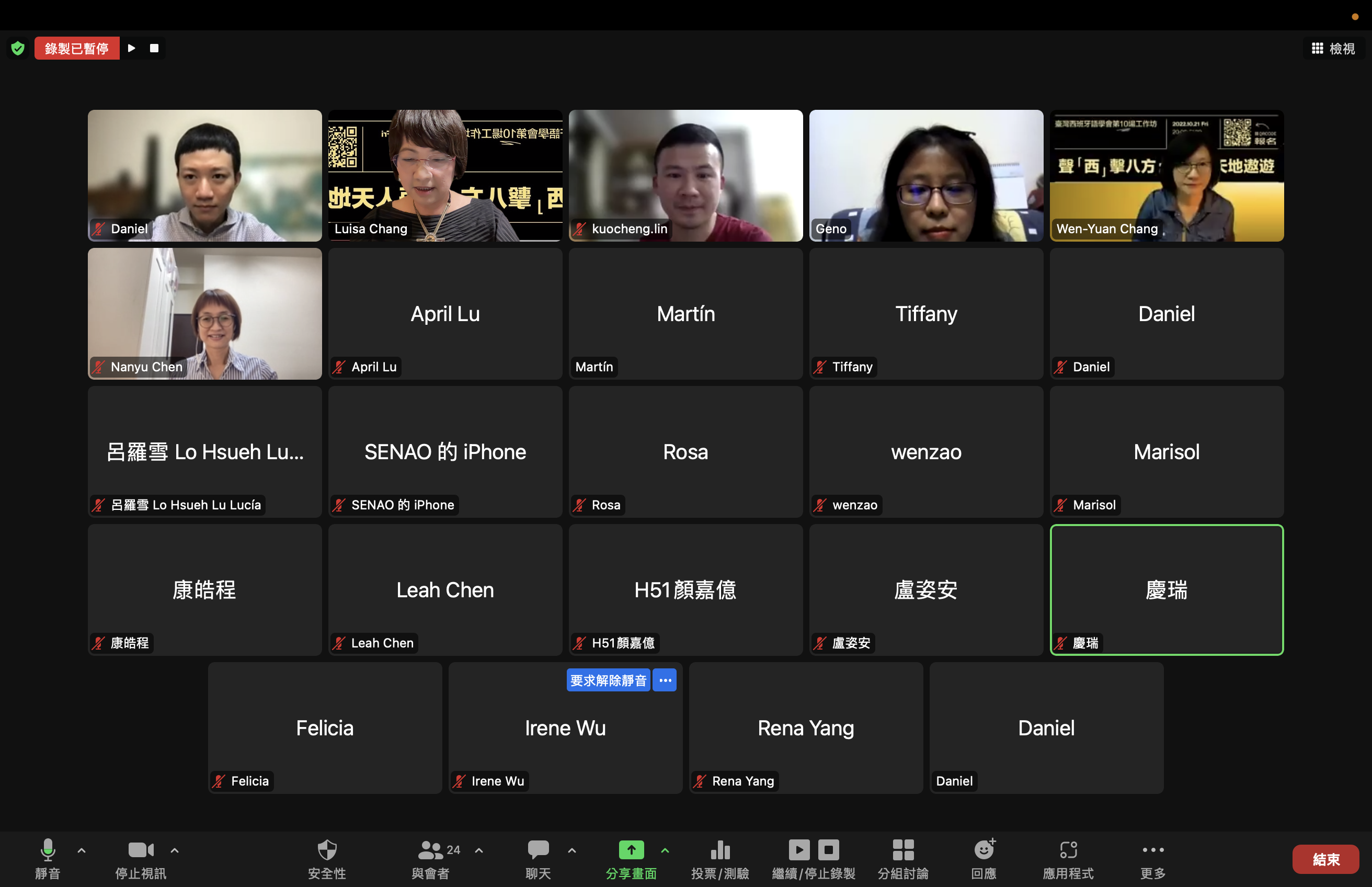Viewport: 1372px width, 887px height.
Task: Open three-dot menu on Irene Wu tile
Action: point(665,680)
